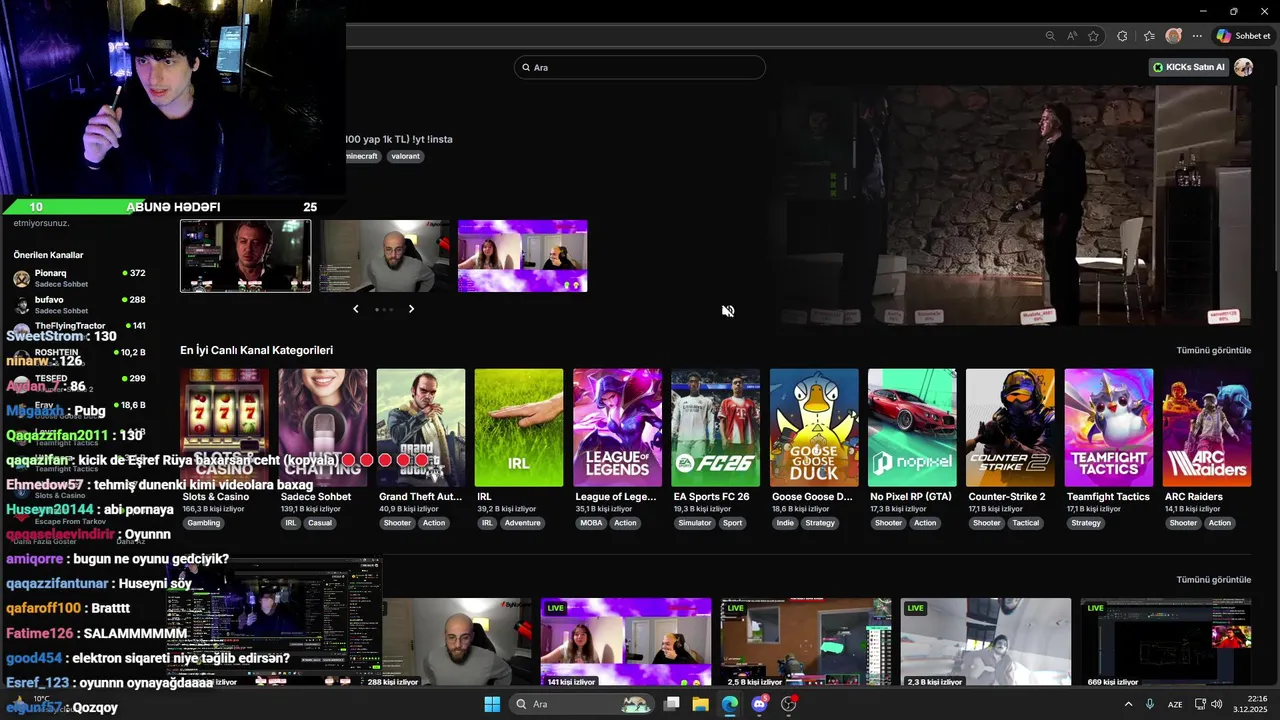
Task: Click Casual tag under Sadece Sohbet
Action: tap(320, 523)
